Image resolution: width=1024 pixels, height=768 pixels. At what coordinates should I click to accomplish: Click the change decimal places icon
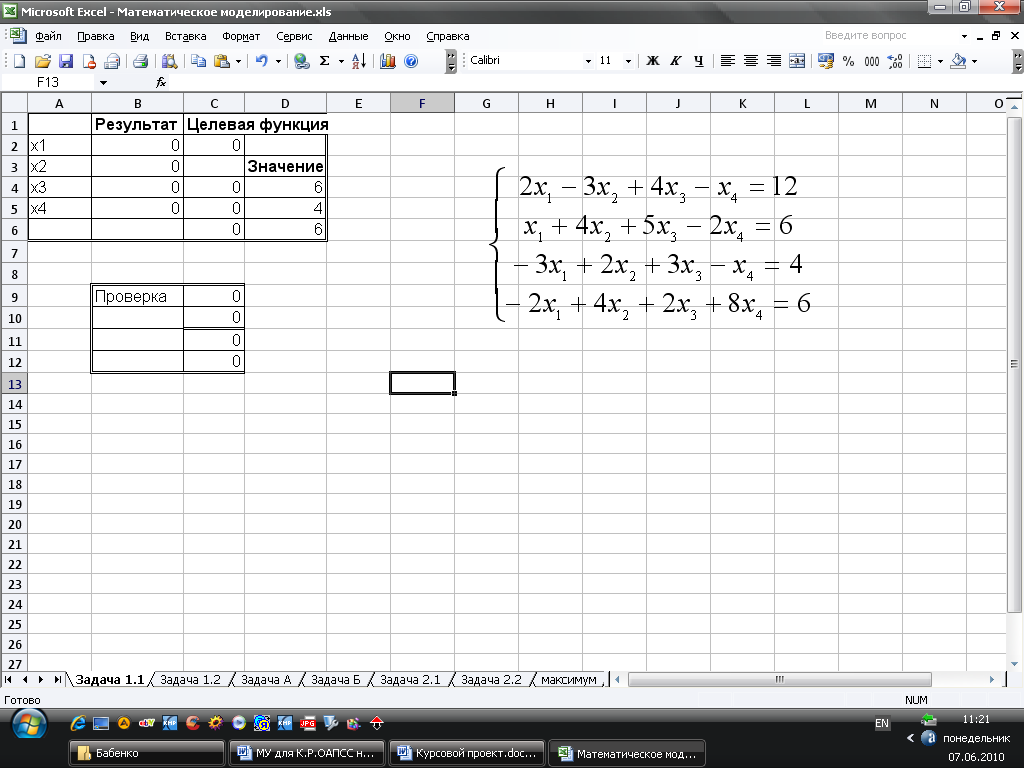click(895, 61)
